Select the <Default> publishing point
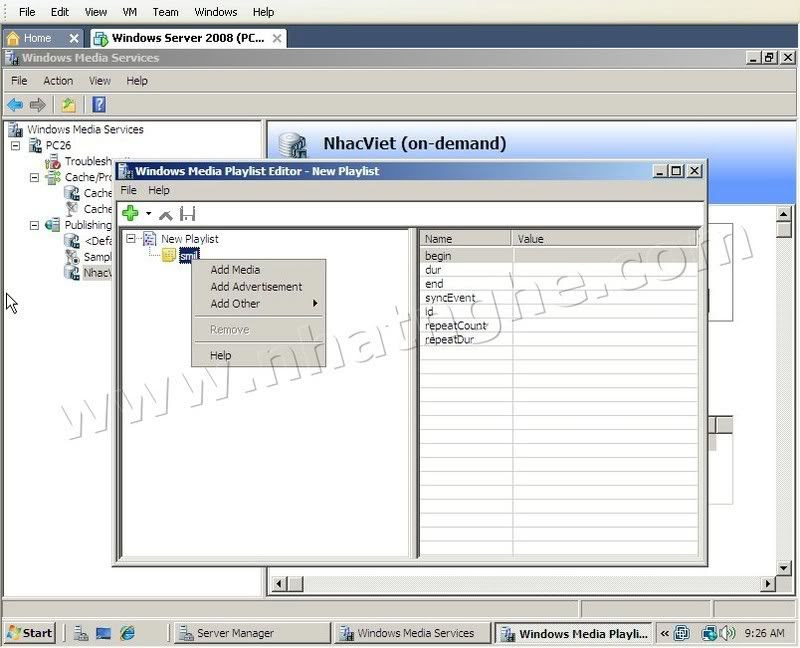 98,241
